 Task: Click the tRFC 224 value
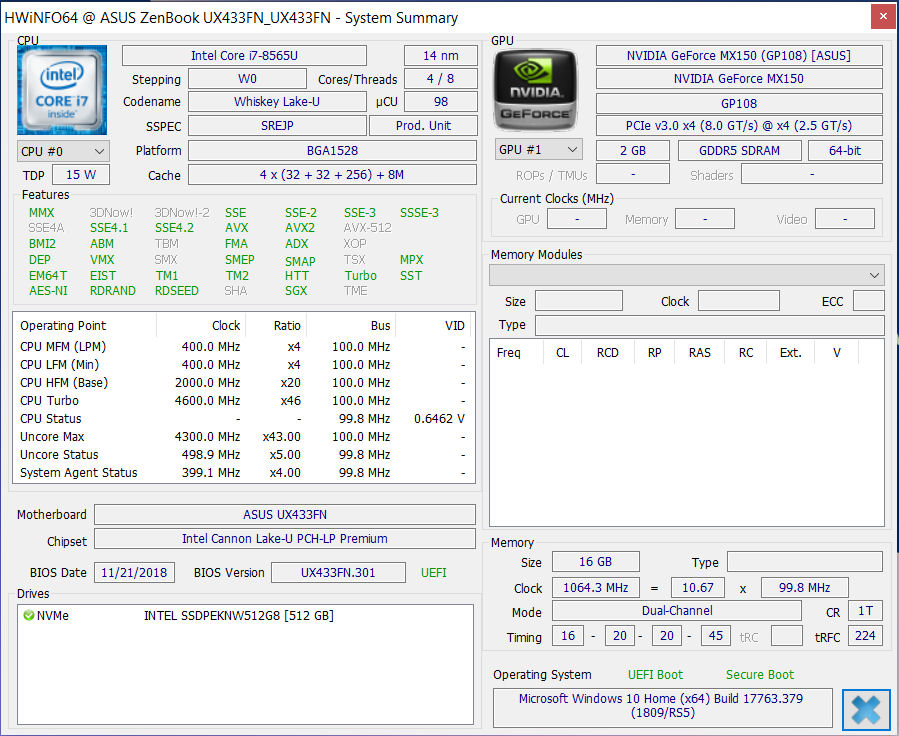click(865, 636)
